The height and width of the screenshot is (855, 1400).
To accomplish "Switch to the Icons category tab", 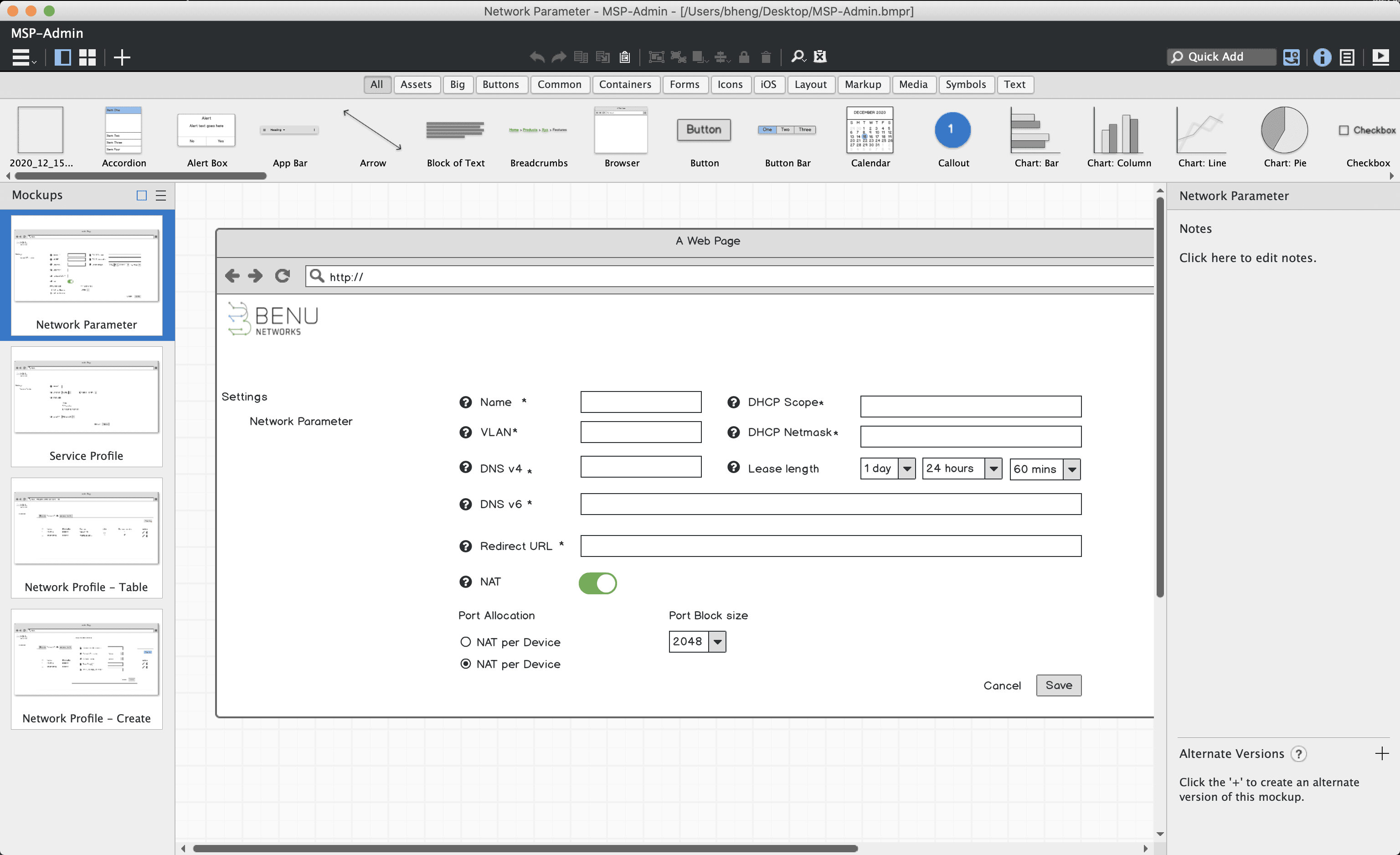I will [x=731, y=84].
